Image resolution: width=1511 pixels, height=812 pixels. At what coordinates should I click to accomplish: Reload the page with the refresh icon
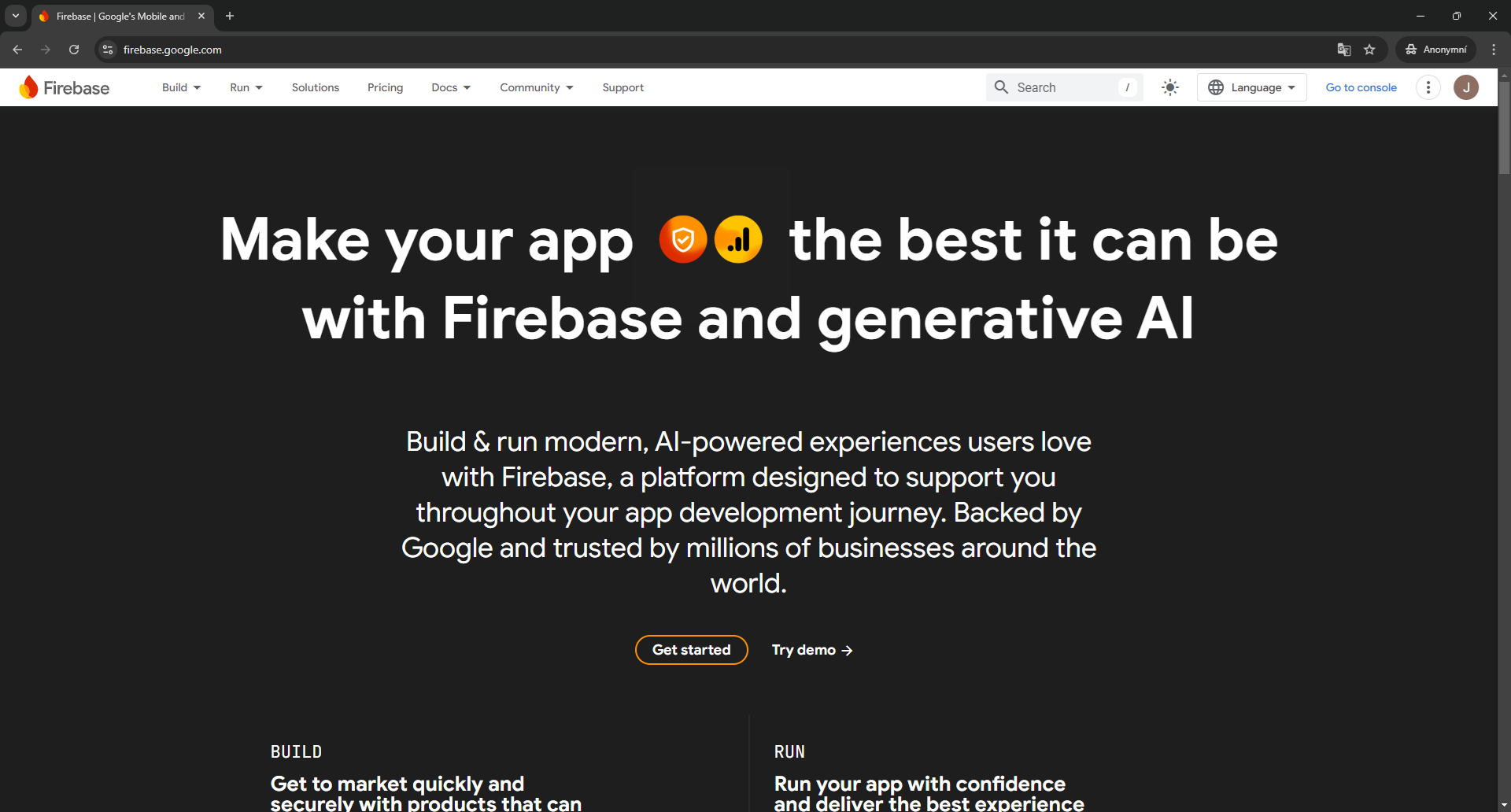(74, 50)
